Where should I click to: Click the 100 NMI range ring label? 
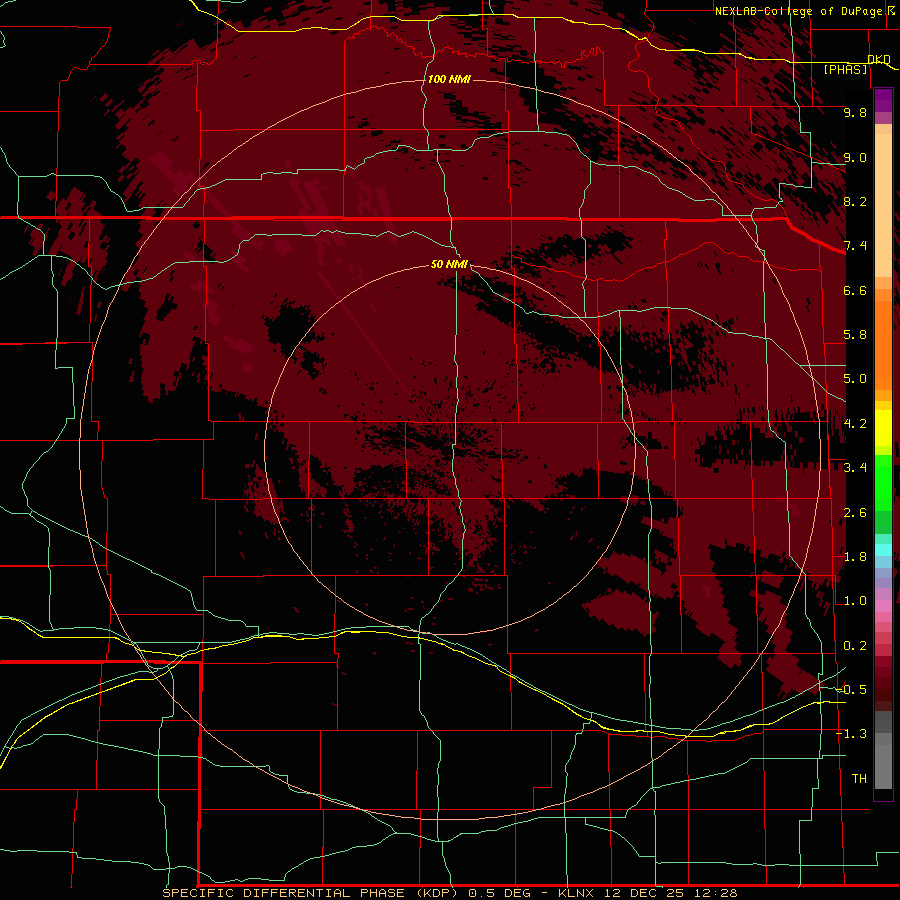coord(449,79)
